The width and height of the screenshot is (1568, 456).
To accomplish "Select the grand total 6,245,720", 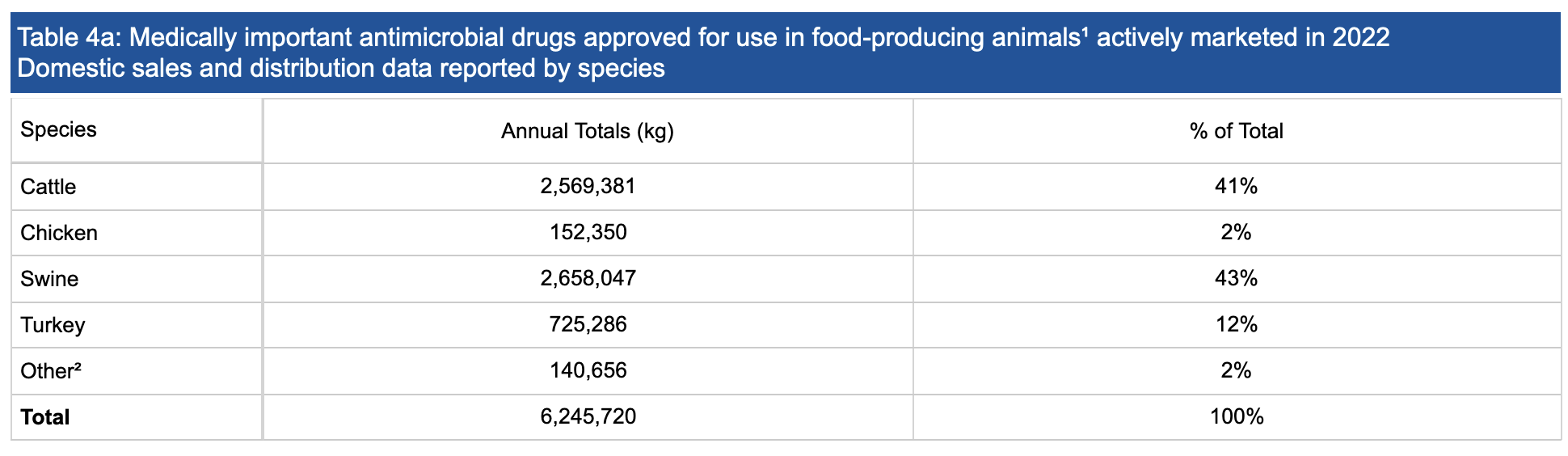I will point(588,416).
